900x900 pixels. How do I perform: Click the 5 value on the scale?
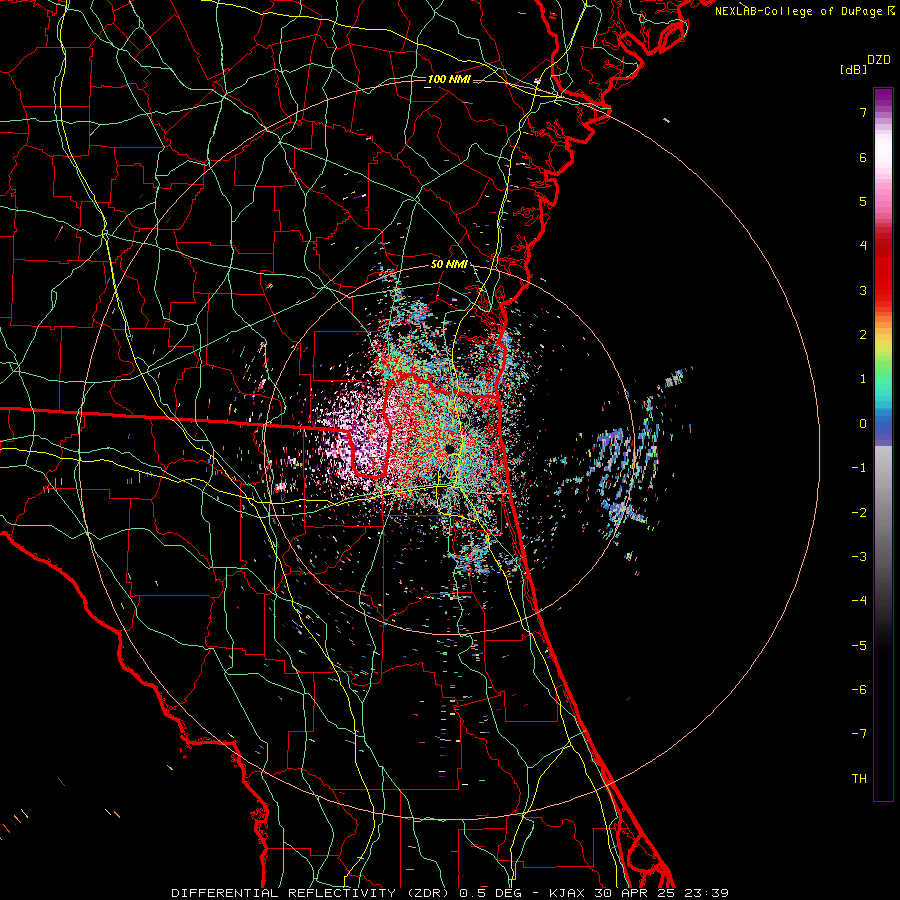coord(863,201)
